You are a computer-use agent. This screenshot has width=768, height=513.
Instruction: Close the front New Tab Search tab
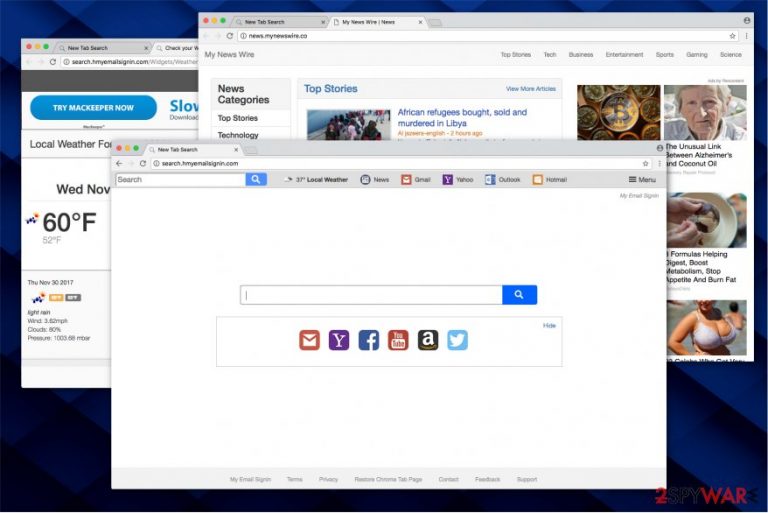pyautogui.click(x=236, y=149)
